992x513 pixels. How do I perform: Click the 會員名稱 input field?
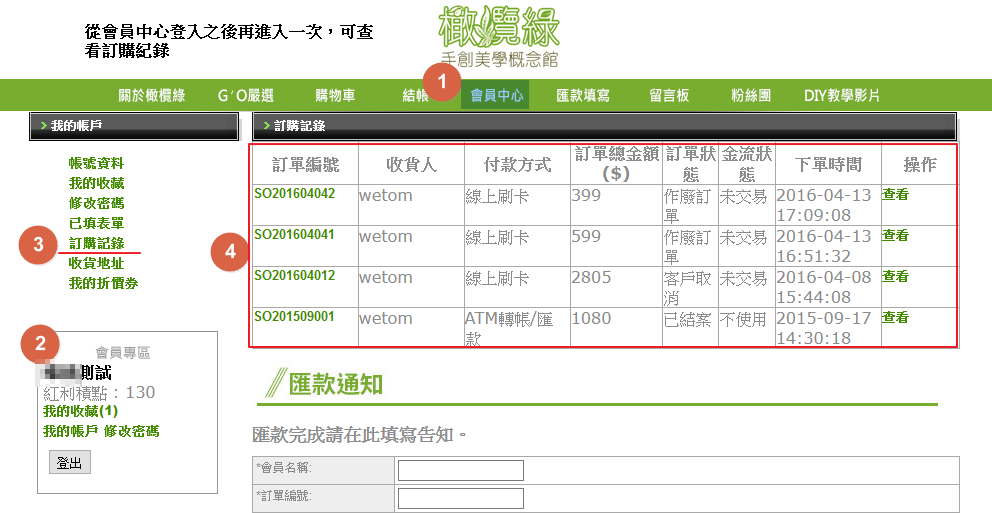460,470
